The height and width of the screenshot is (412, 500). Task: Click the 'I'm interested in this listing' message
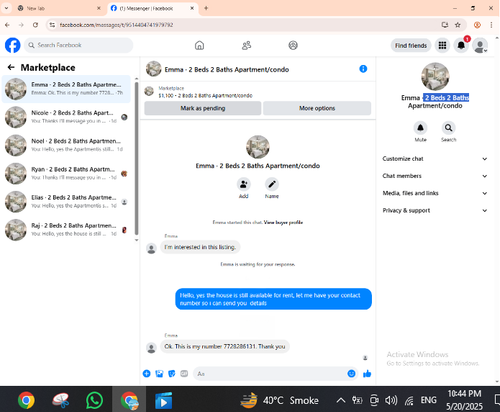point(200,247)
